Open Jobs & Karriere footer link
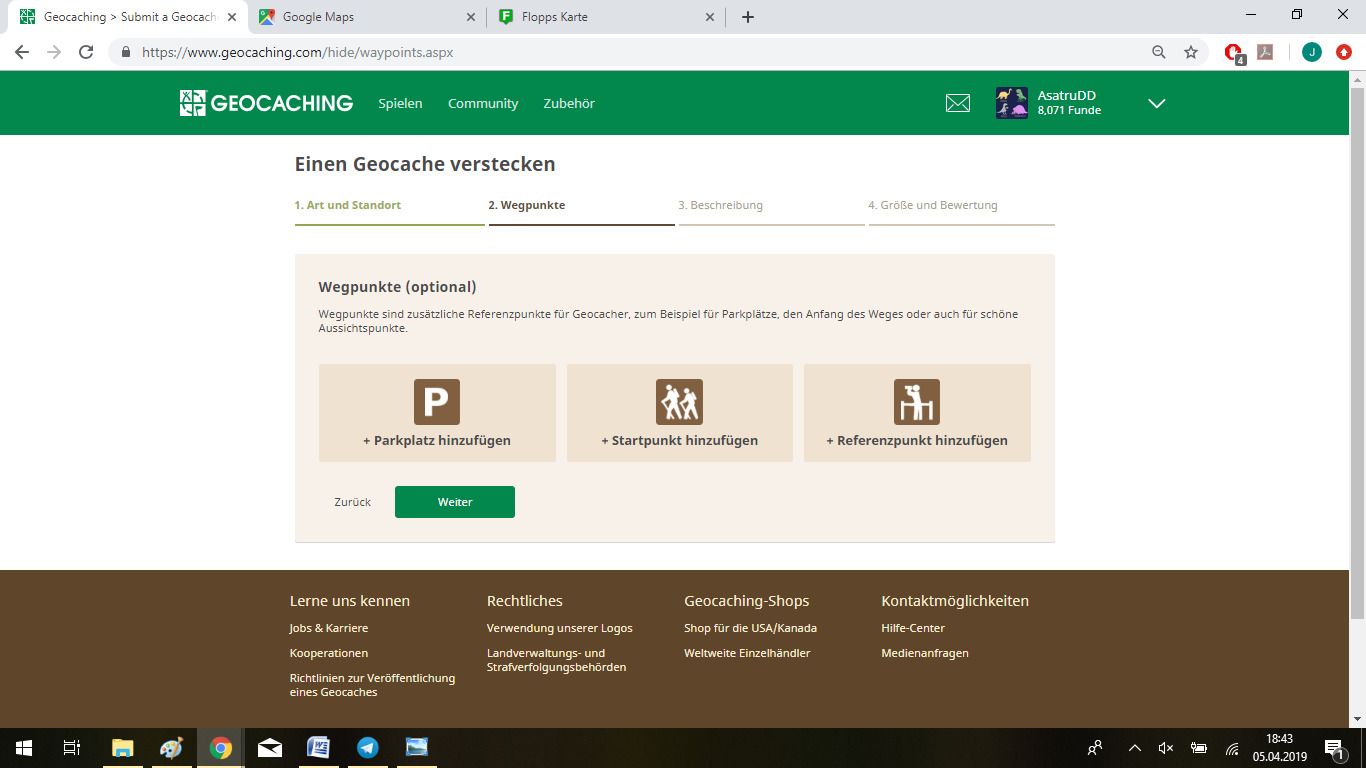The image size is (1366, 768). click(x=329, y=628)
